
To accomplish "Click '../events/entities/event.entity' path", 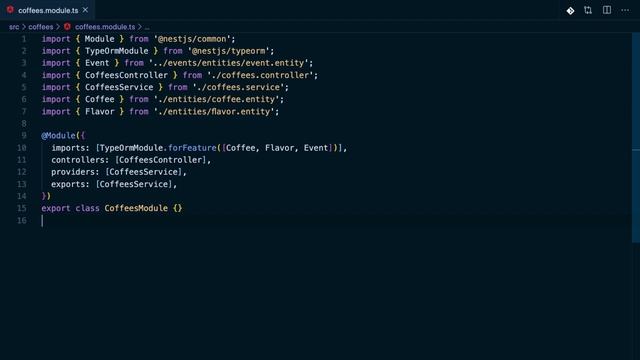I will (x=229, y=63).
